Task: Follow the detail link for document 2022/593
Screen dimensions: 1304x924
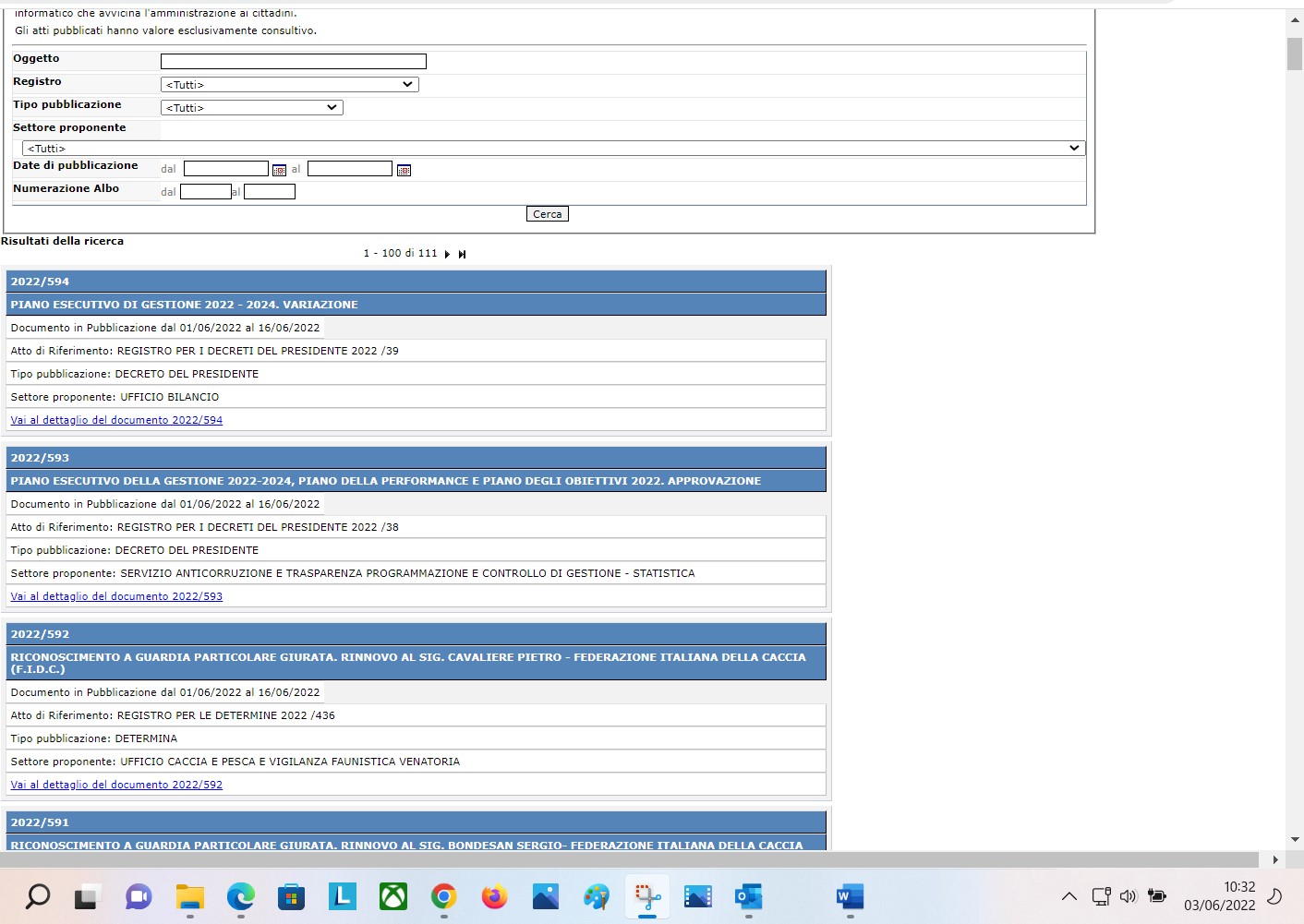Action: (x=116, y=596)
